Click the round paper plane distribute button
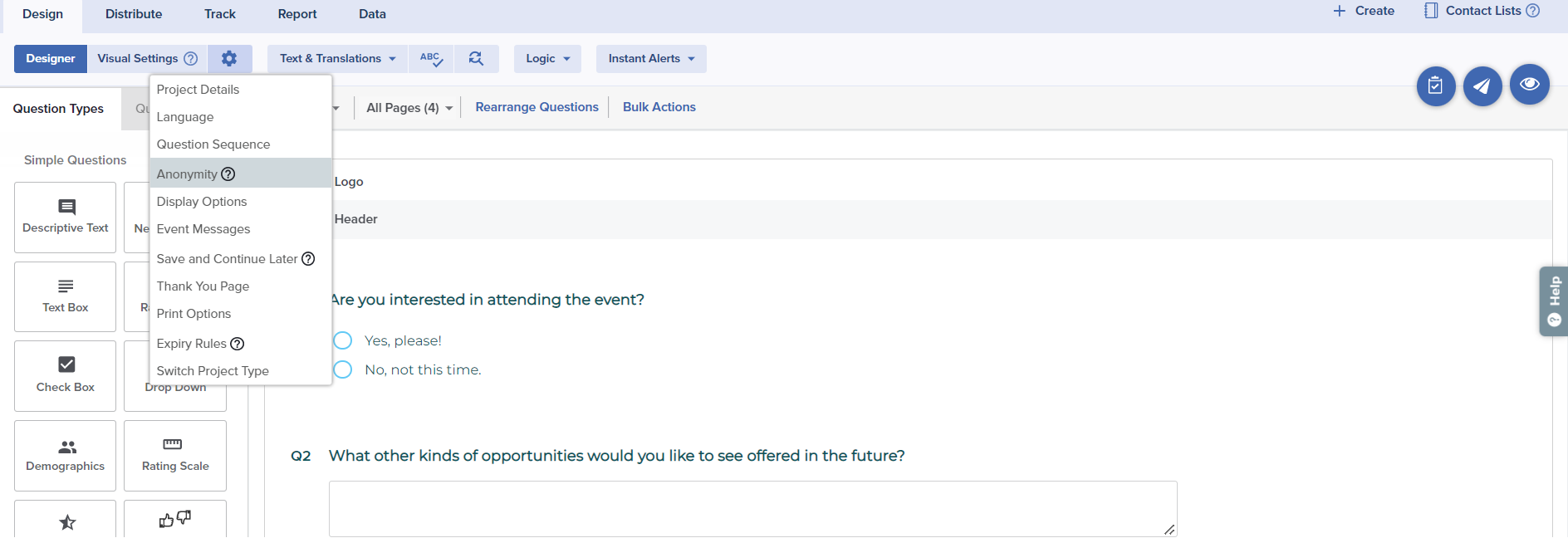The image size is (1568, 538). (x=1482, y=86)
